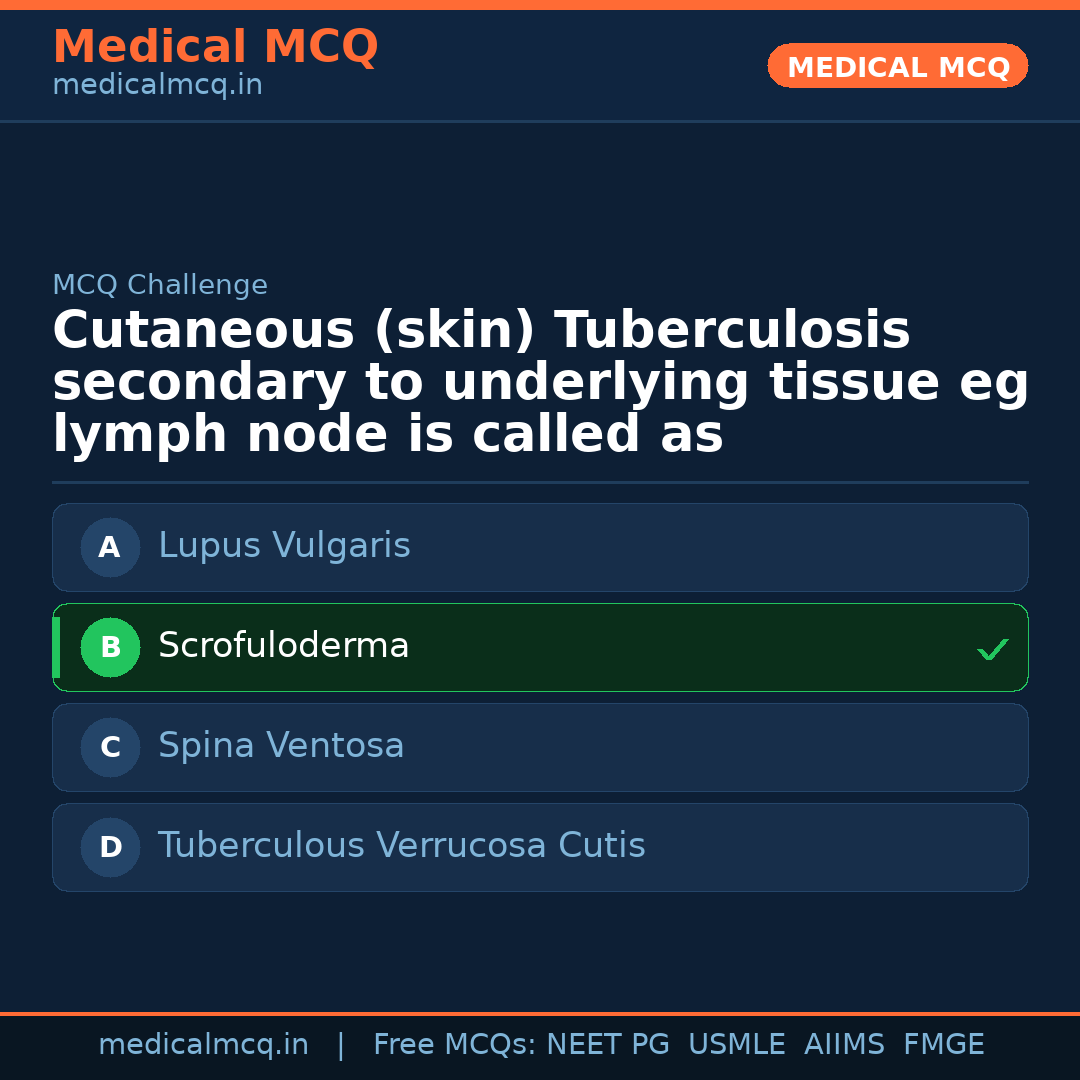
Task: Pick the Scrofuloderma answer text
Action: 284,646
